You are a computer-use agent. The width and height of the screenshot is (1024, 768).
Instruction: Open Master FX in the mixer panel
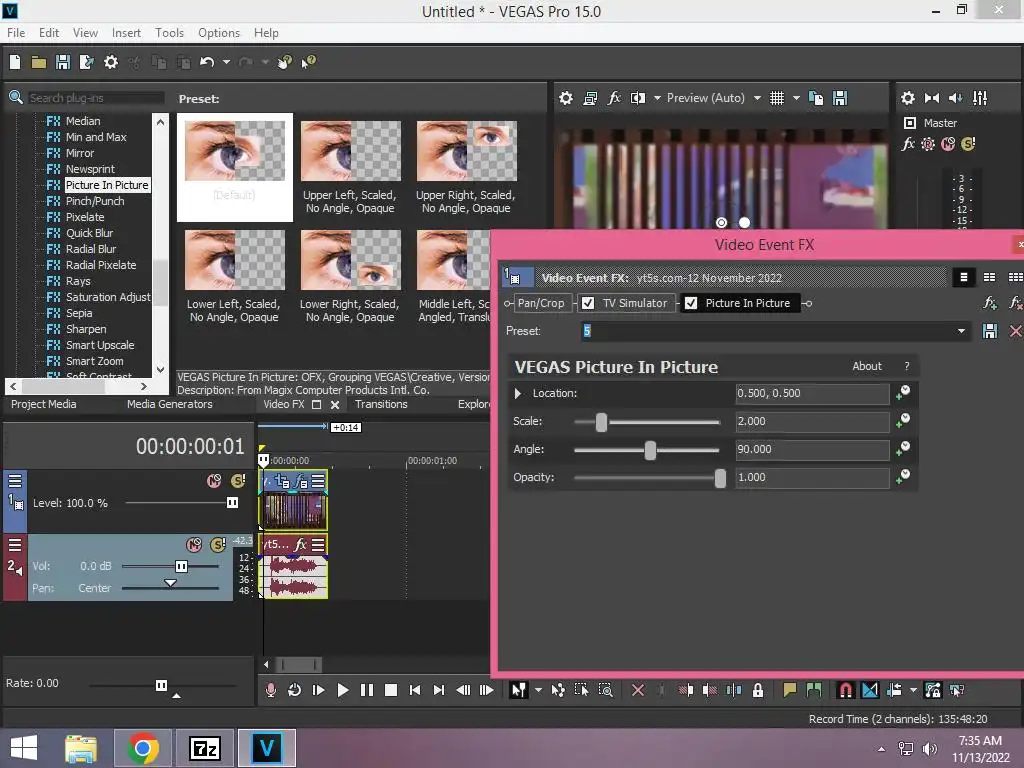(x=908, y=144)
